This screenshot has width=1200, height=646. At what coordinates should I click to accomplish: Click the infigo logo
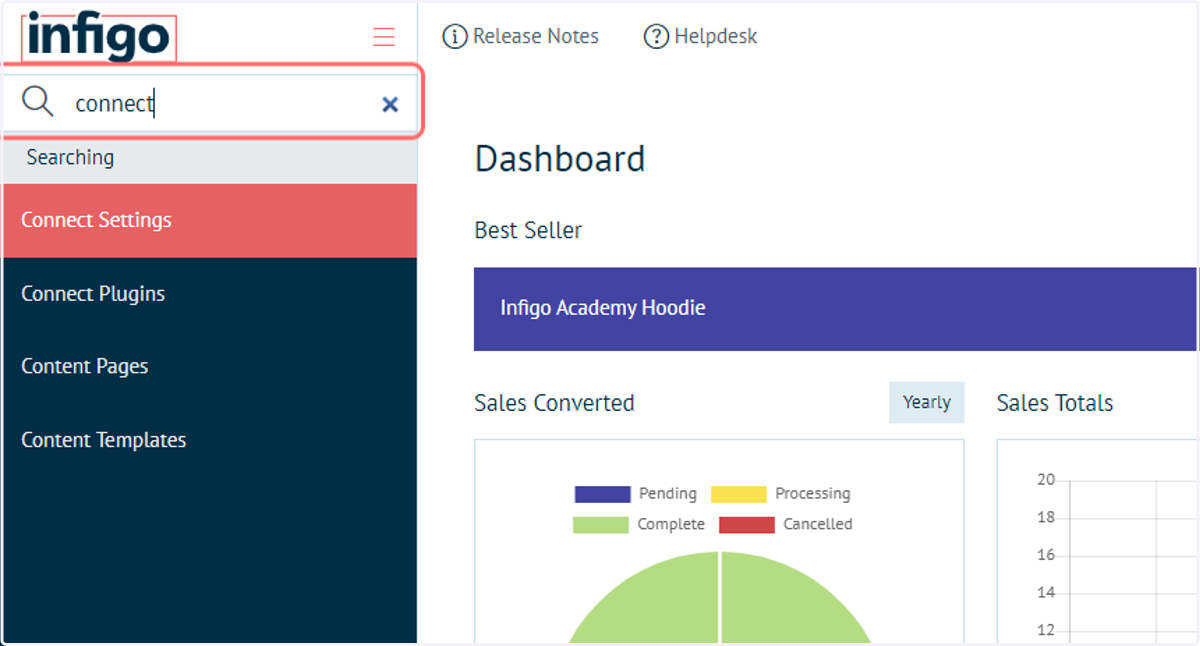click(99, 38)
